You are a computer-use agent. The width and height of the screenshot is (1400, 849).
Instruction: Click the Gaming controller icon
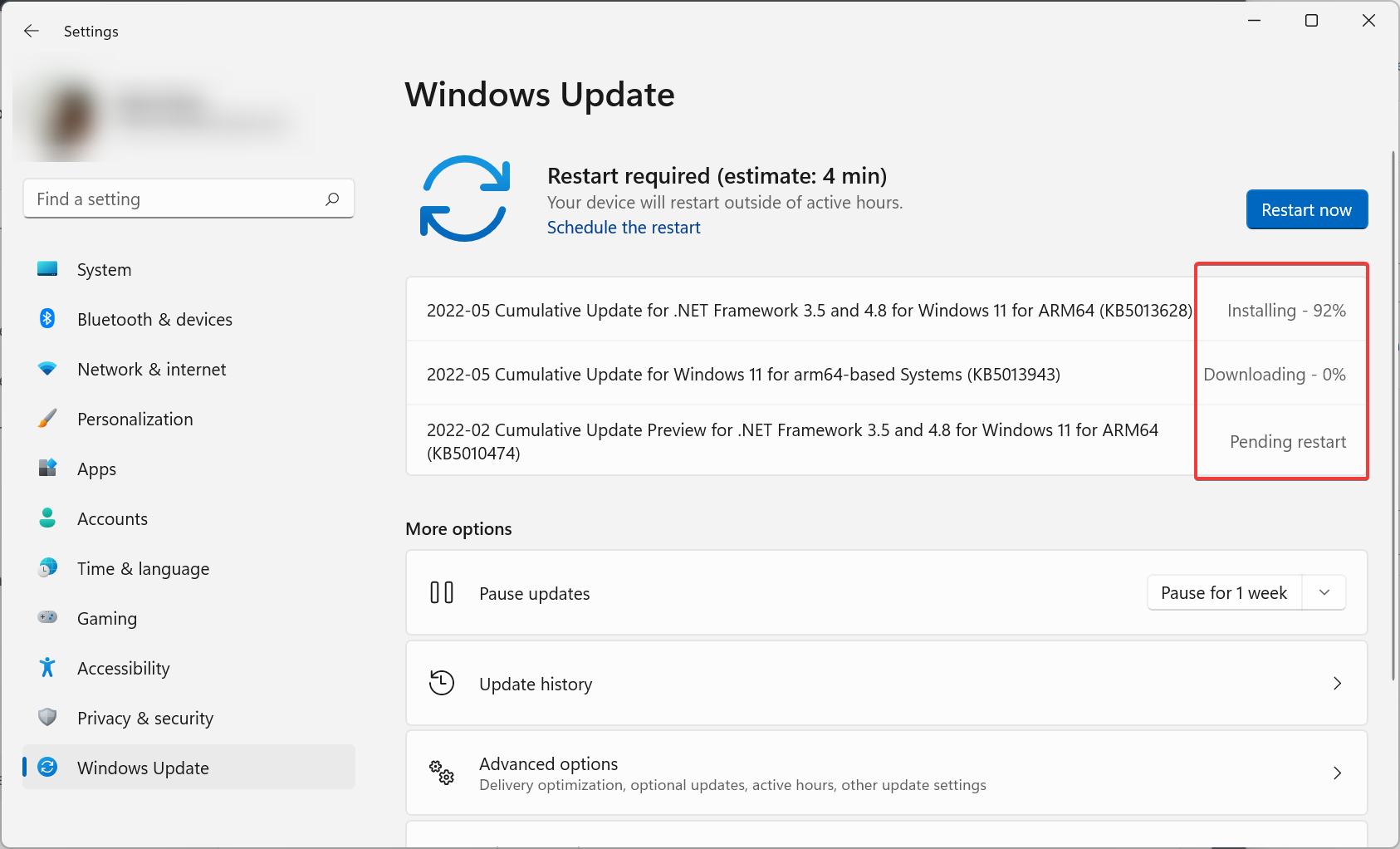coord(47,617)
